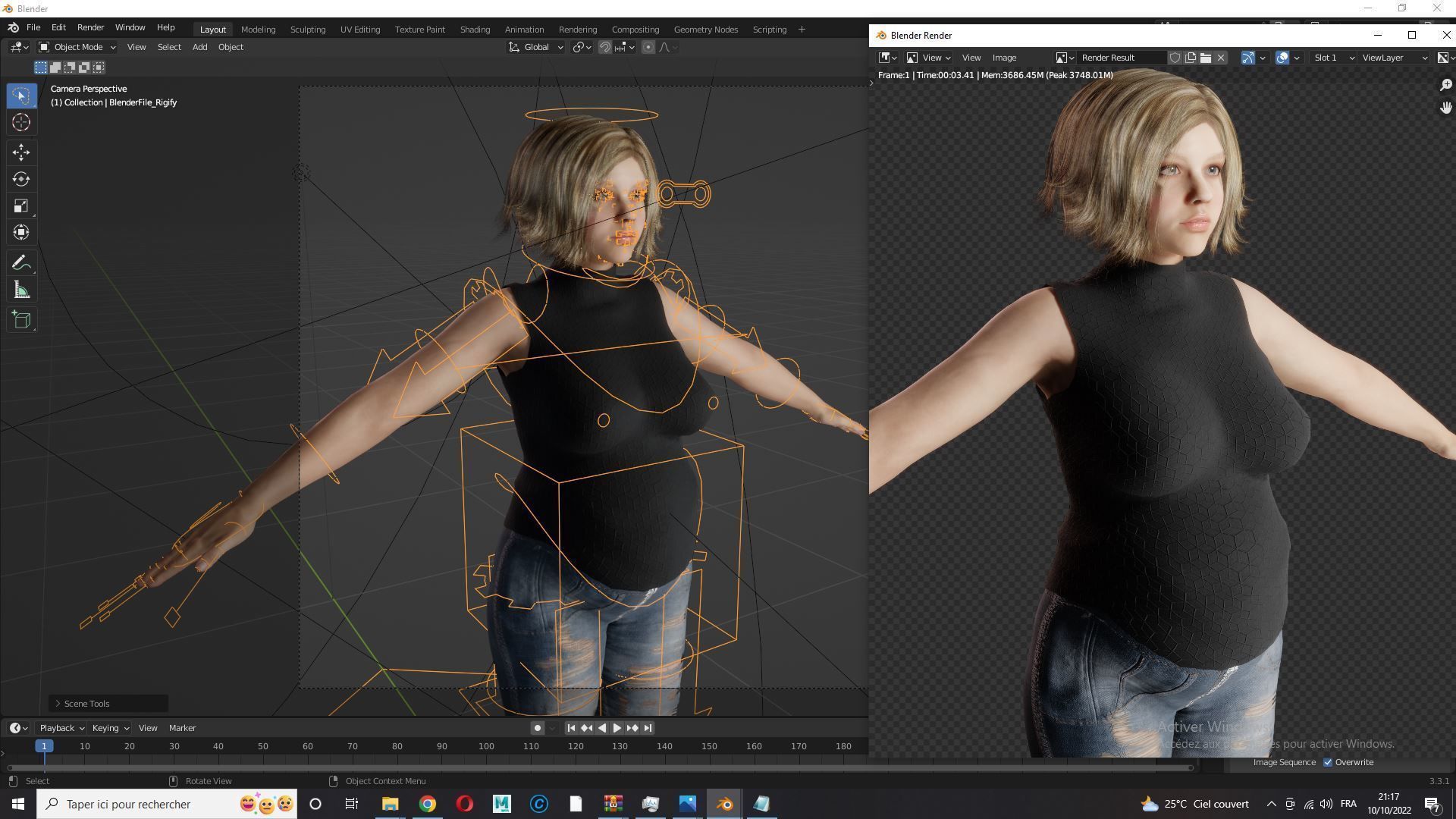Toggle overlays button in Render window
Screen dimensions: 1456x819
pos(1282,58)
